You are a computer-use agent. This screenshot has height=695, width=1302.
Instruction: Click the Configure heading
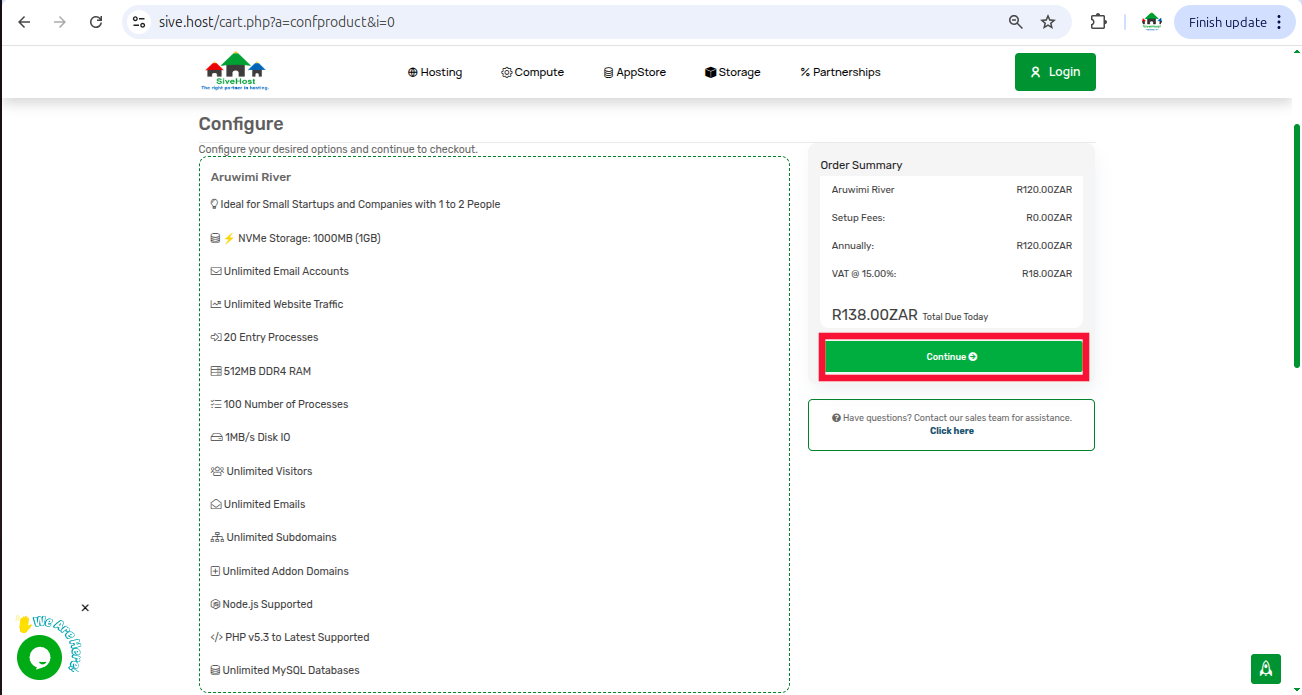pos(241,124)
